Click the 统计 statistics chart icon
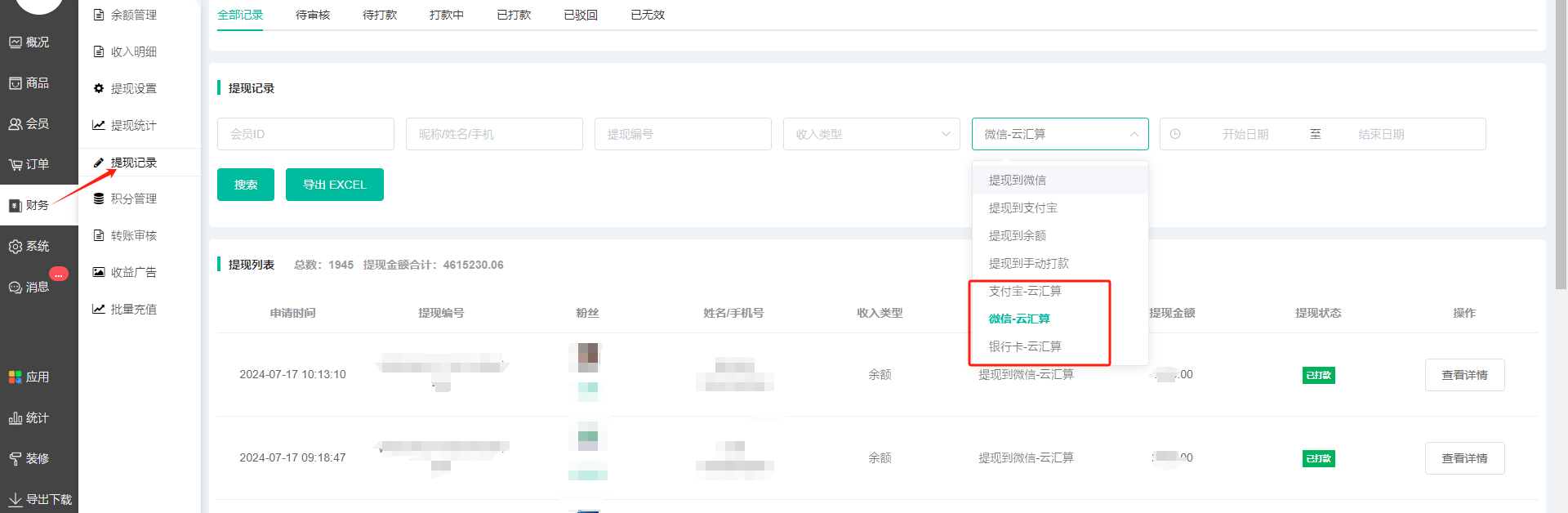Image resolution: width=1568 pixels, height=513 pixels. pos(16,418)
